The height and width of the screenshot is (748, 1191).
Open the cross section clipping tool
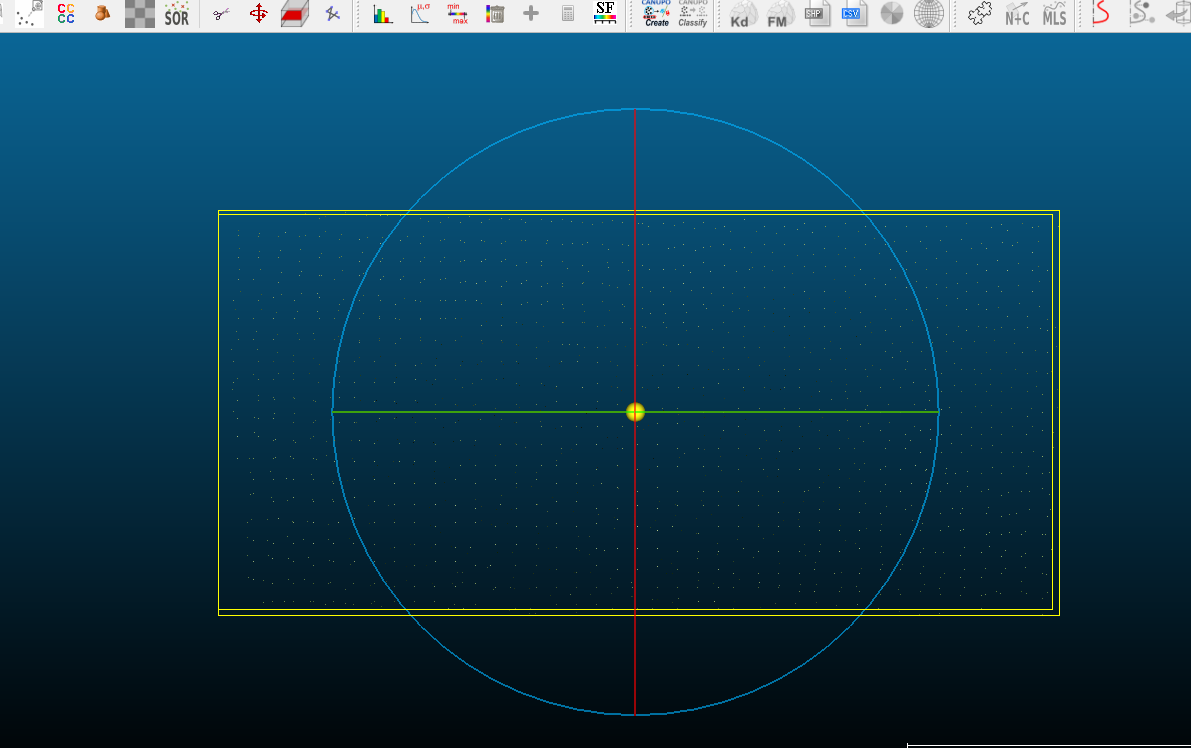click(294, 15)
